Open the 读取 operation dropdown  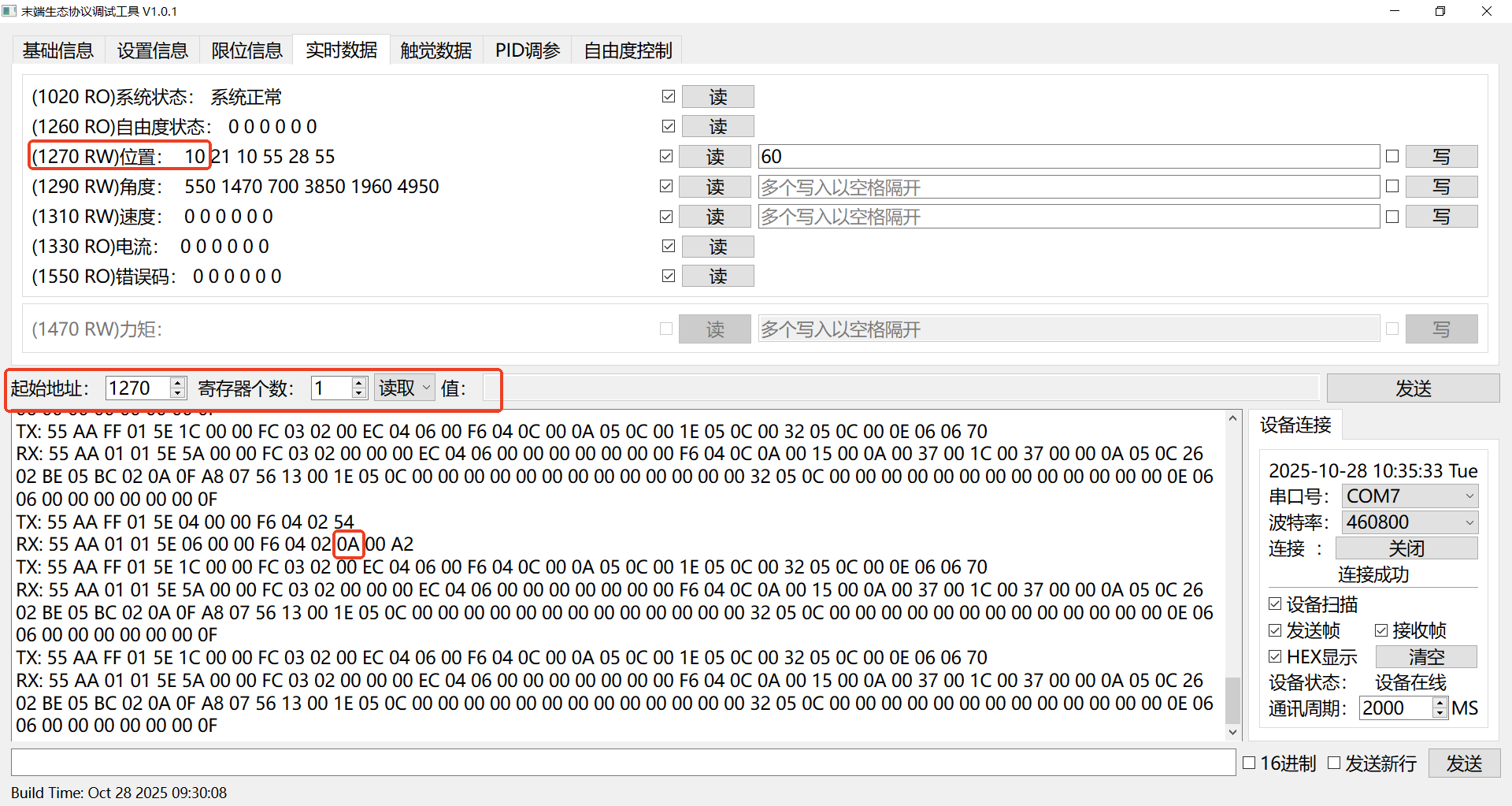(404, 388)
